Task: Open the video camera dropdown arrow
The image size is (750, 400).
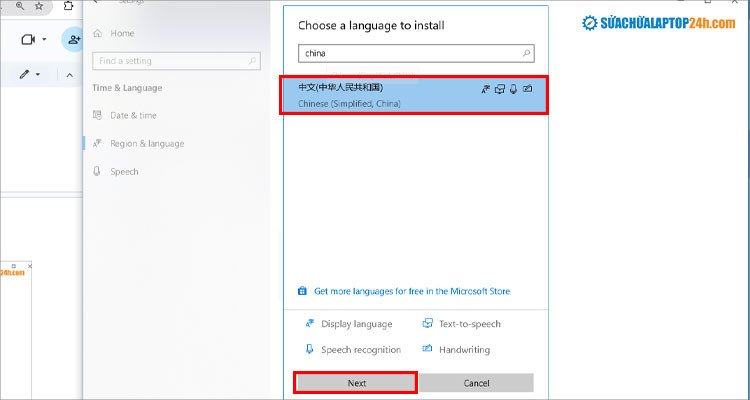Action: [x=45, y=40]
